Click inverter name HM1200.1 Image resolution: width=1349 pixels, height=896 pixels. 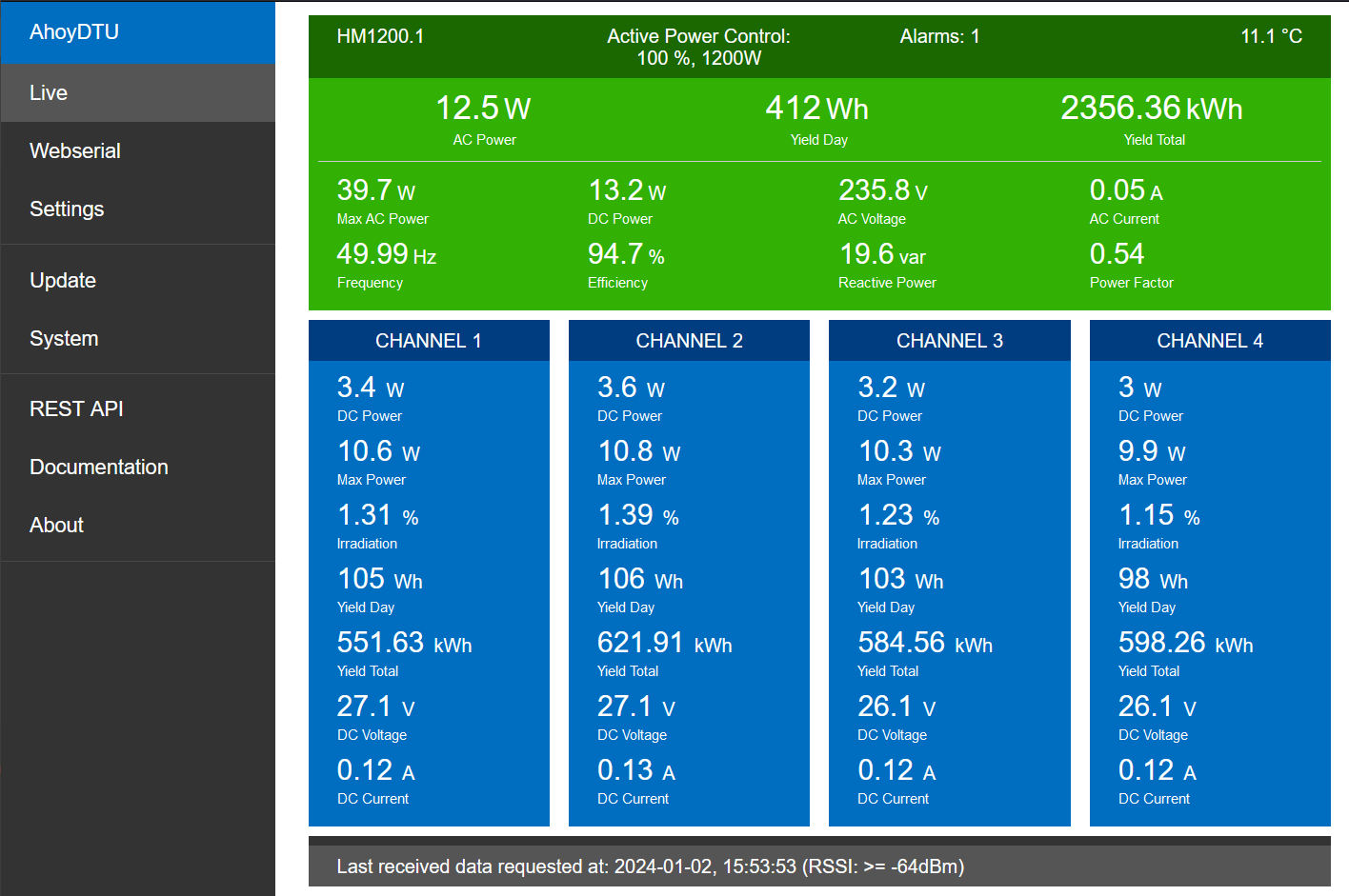(x=380, y=36)
